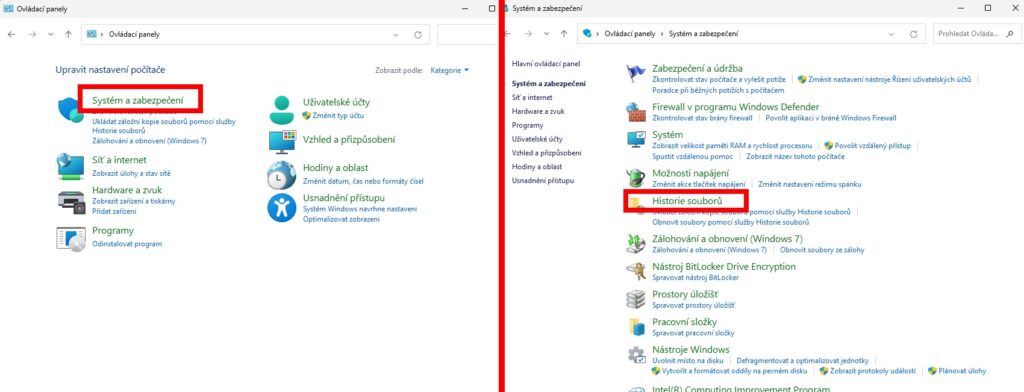Screen dimensions: 1024x392
Task: Click Ovládací panely in the right window breadcrumb
Action: click(x=630, y=34)
